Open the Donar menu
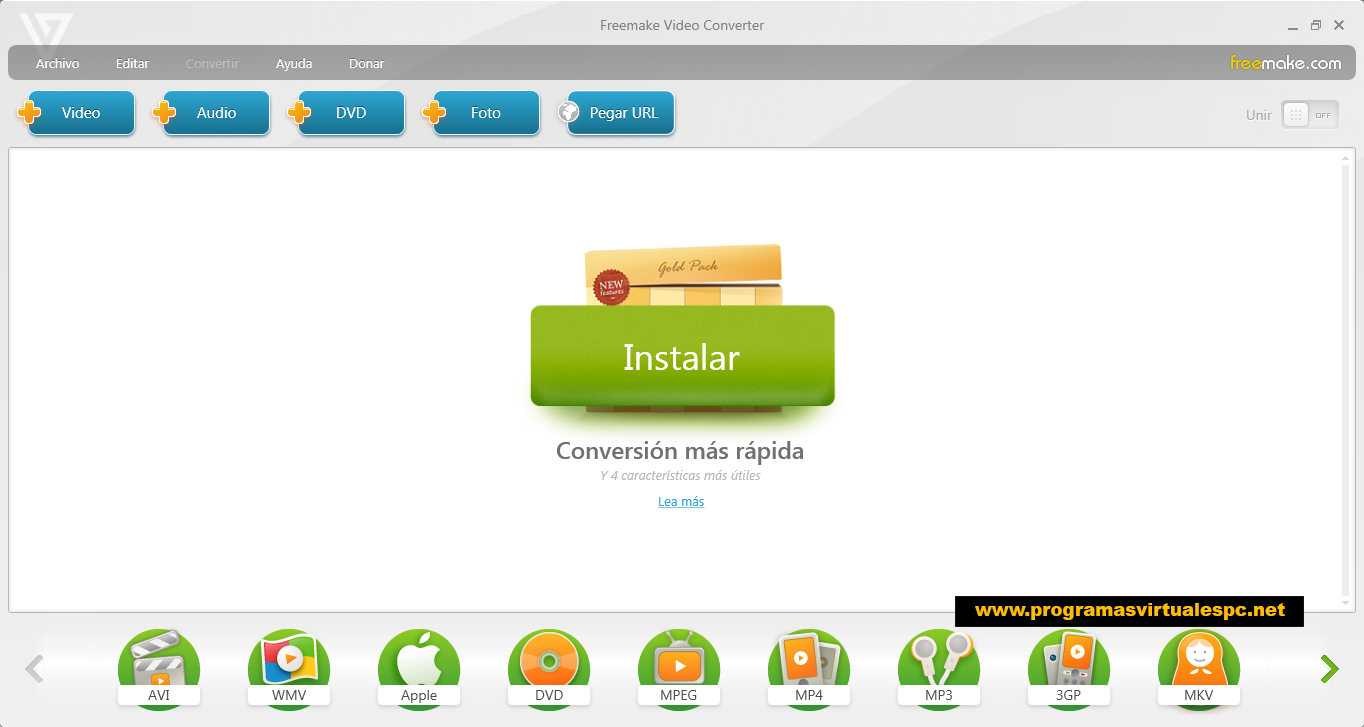 click(366, 63)
